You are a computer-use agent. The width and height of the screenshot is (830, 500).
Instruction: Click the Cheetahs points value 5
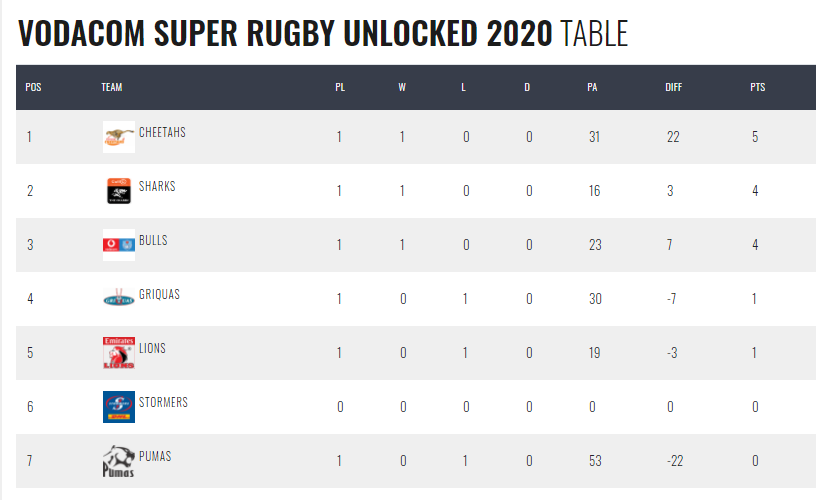(755, 137)
